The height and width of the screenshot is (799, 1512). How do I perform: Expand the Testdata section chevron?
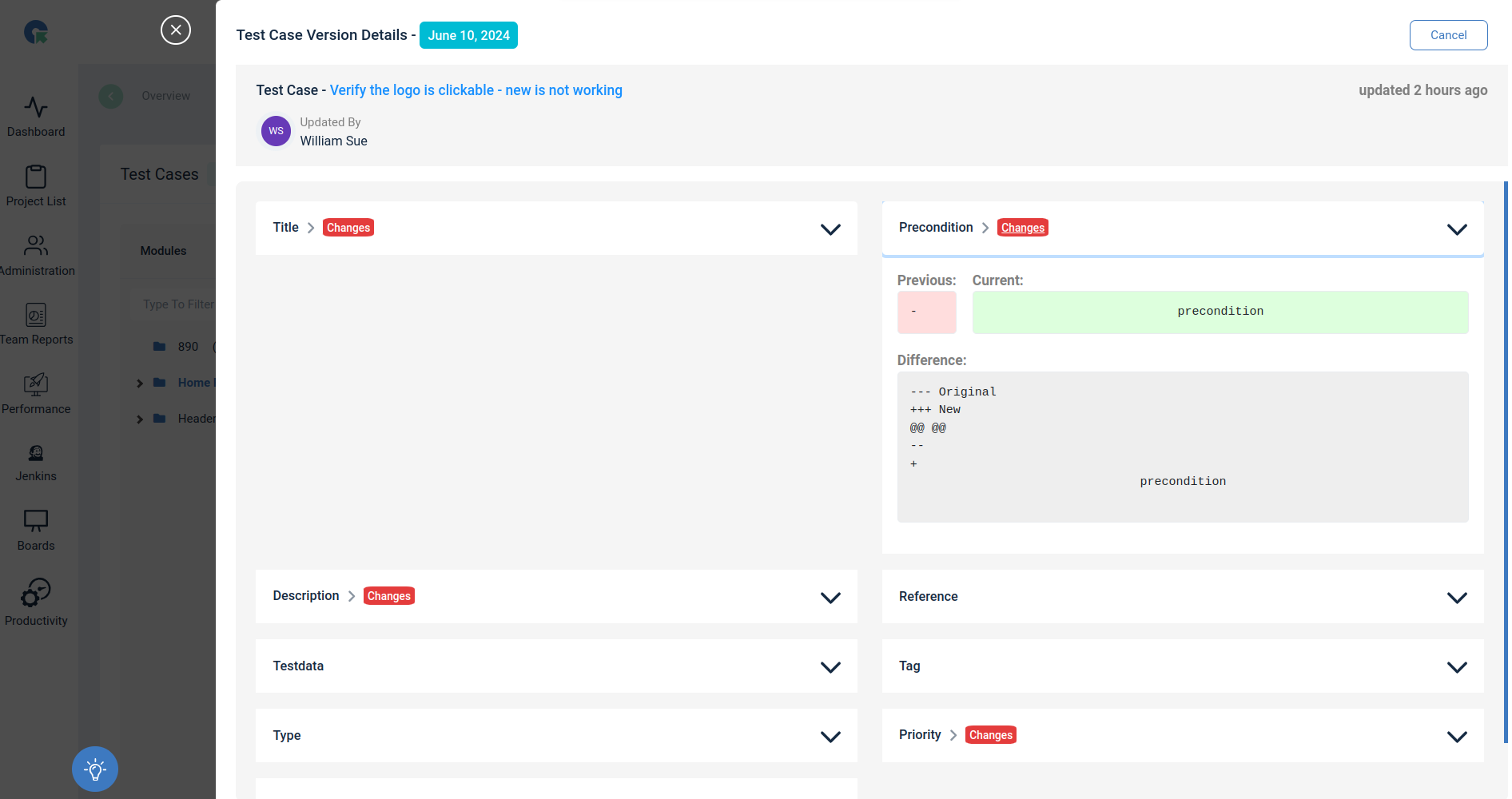830,667
